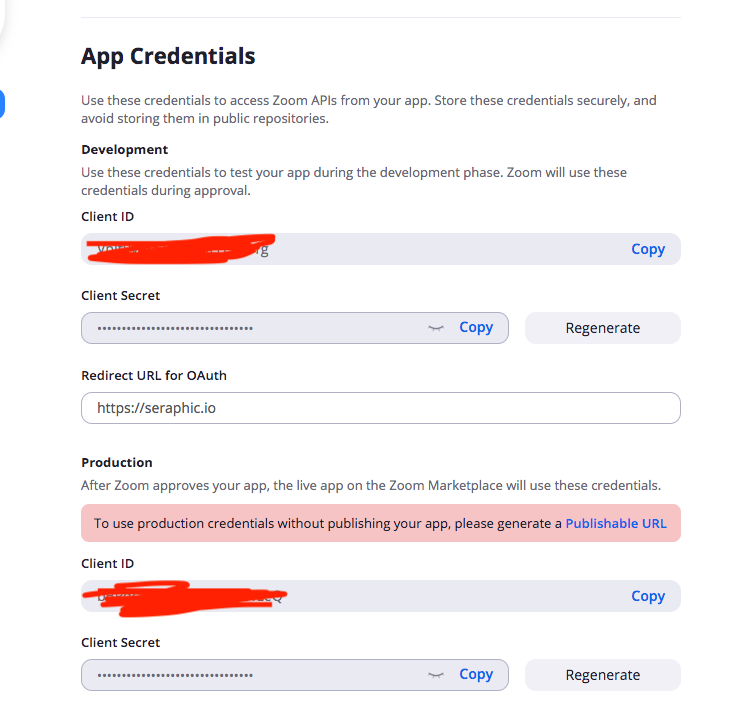The image size is (755, 704).
Task: Click the Production section heading
Action: 117,462
